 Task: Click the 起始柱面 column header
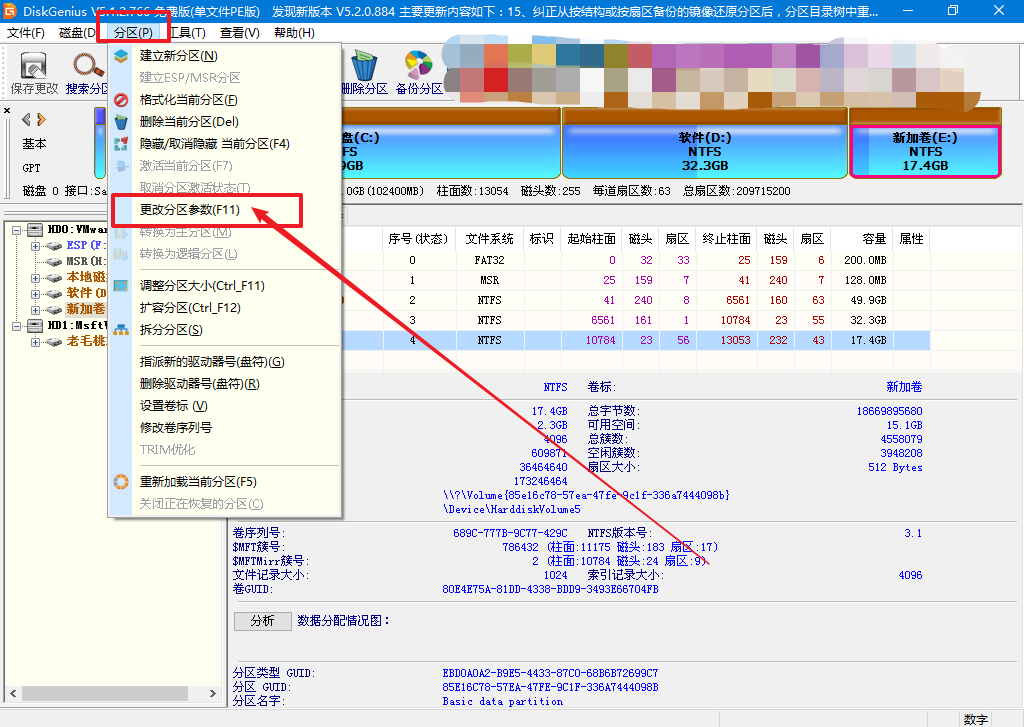(x=591, y=239)
